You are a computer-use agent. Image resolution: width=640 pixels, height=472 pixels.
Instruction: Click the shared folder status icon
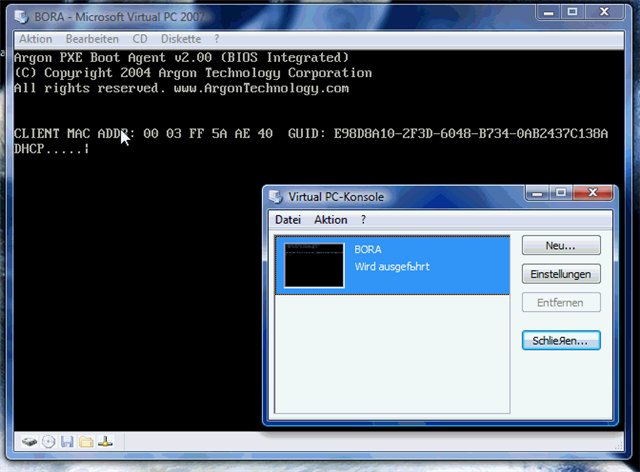coord(86,442)
